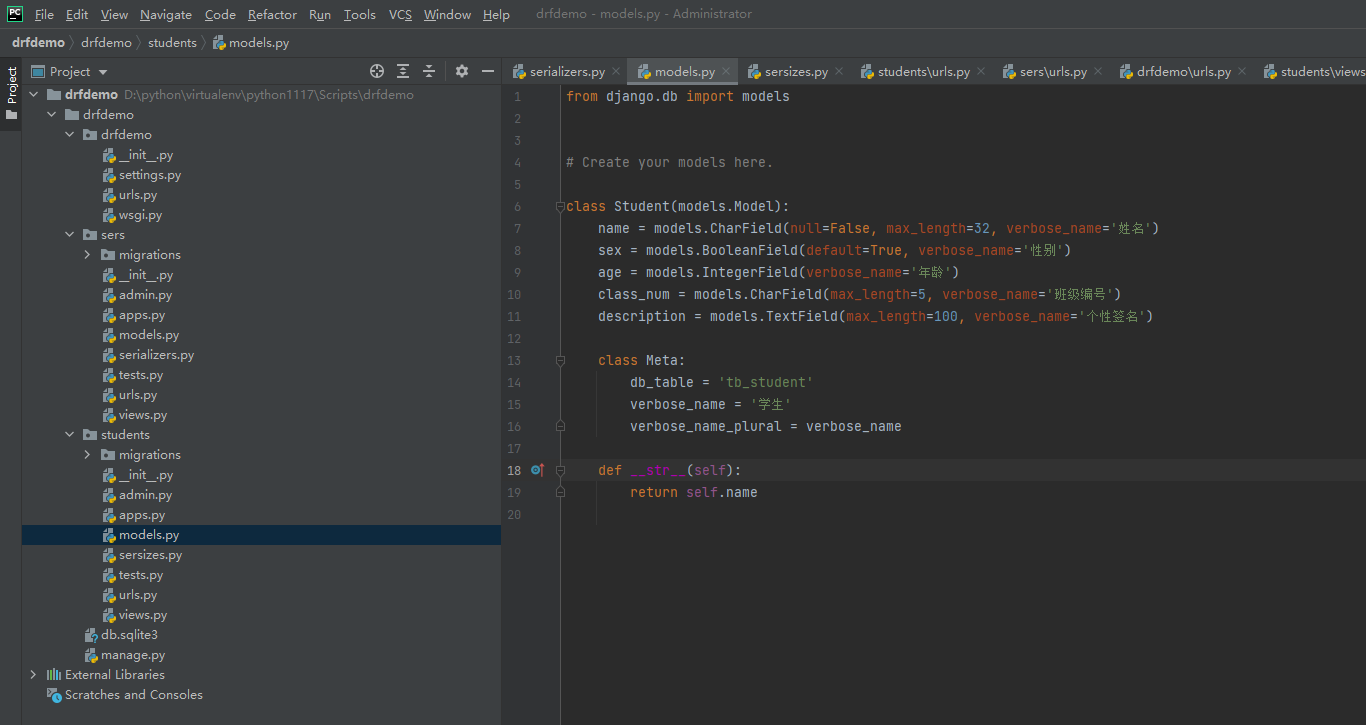
Task: Click the bookmark icon below Project tab
Action: pos(11,115)
